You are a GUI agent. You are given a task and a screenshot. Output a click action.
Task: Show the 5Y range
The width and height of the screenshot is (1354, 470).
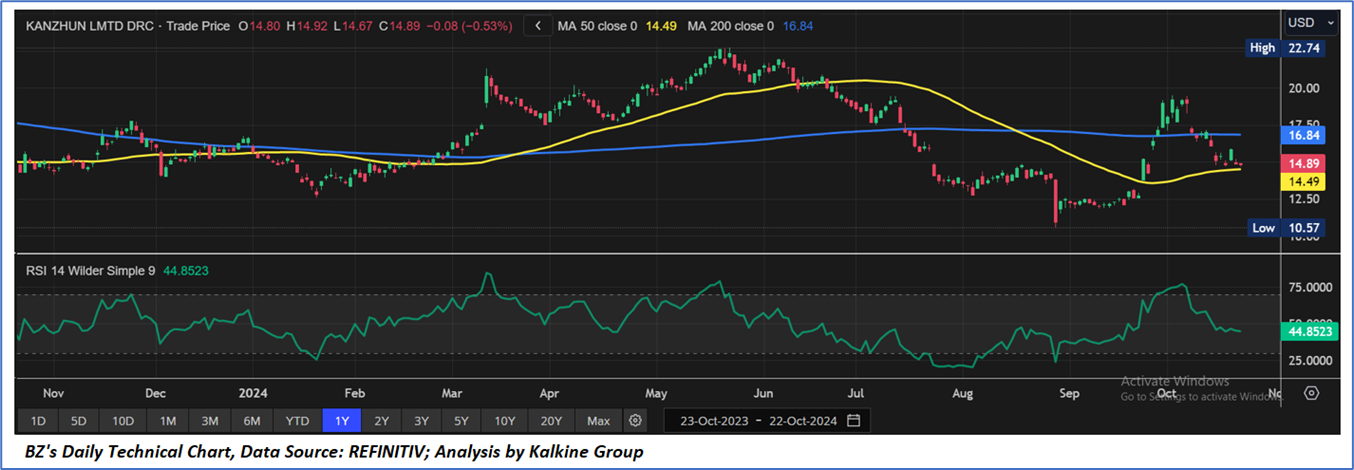pos(461,420)
